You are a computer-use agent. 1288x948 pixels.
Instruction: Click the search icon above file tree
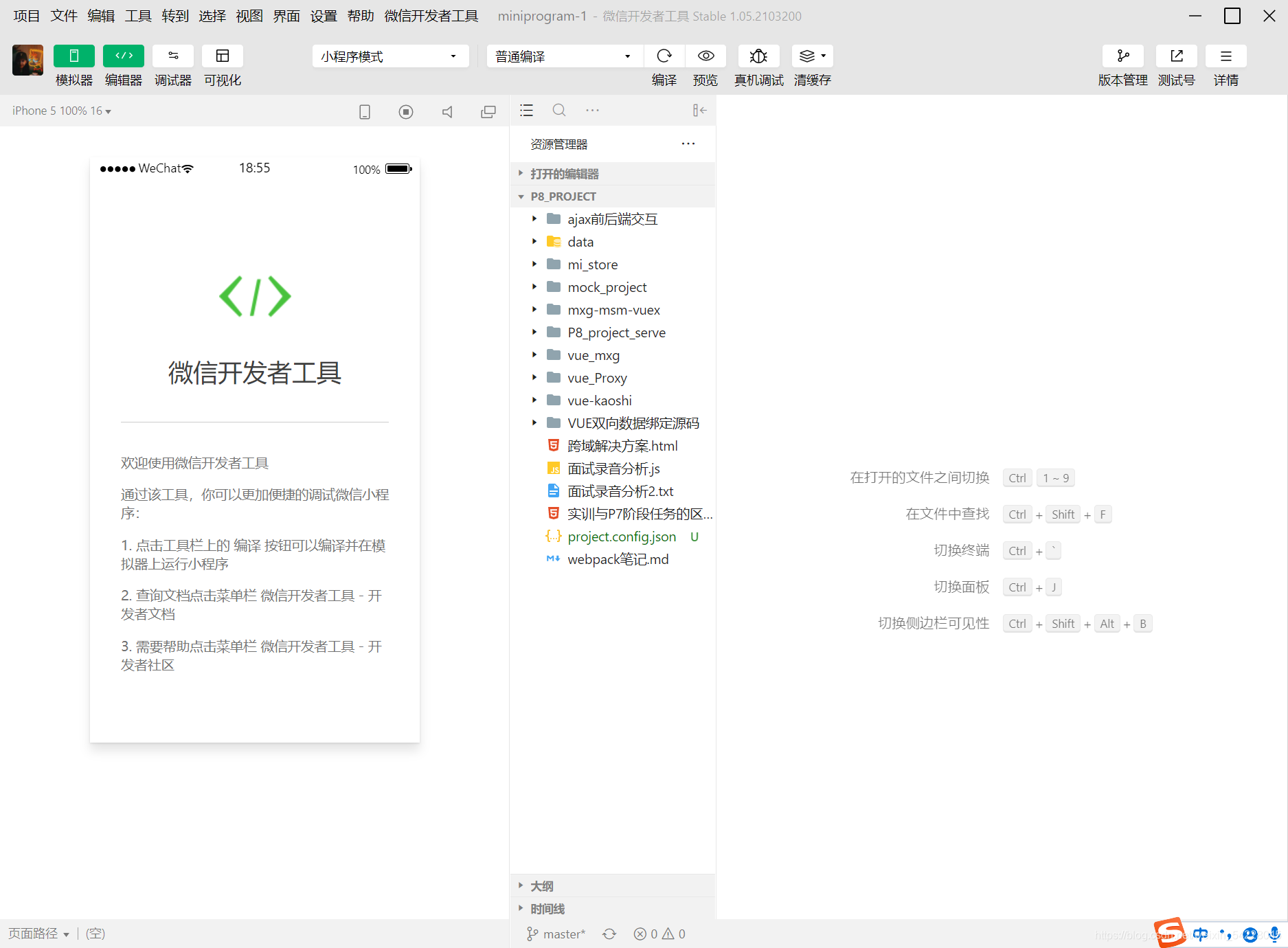(559, 110)
